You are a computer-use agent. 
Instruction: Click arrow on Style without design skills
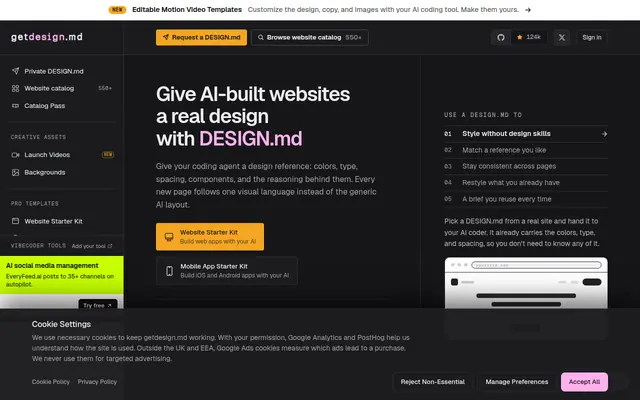coord(604,134)
